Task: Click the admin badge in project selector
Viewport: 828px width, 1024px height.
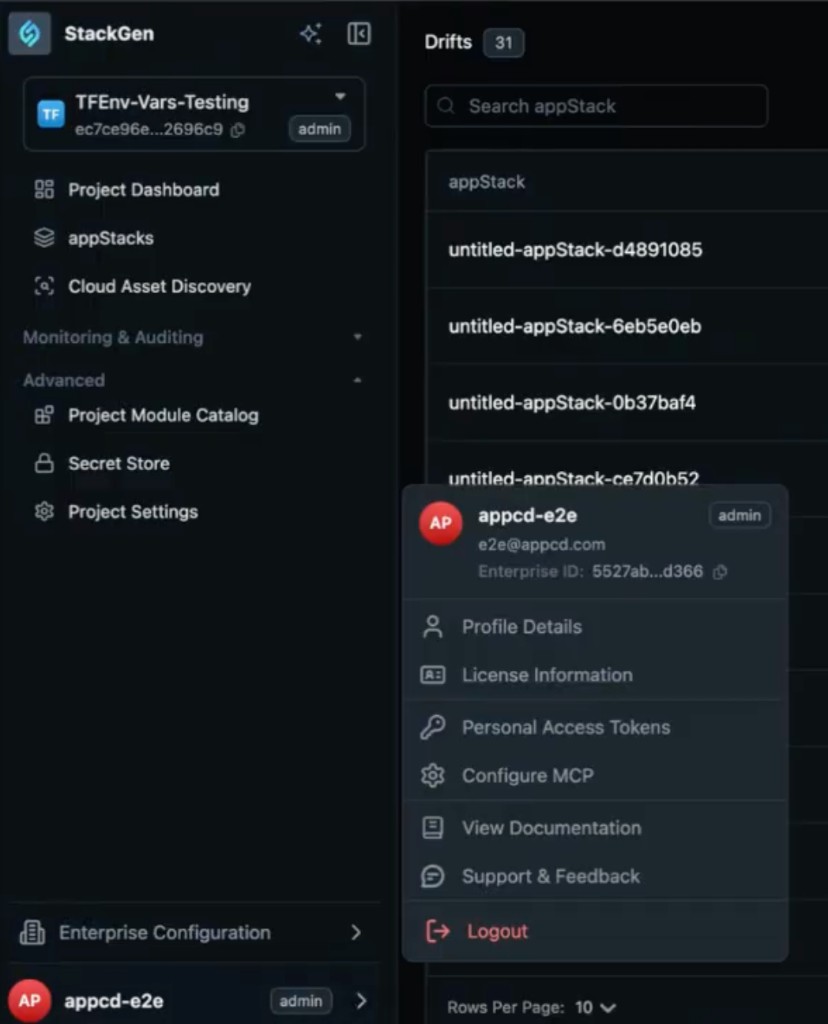Action: pyautogui.click(x=319, y=129)
